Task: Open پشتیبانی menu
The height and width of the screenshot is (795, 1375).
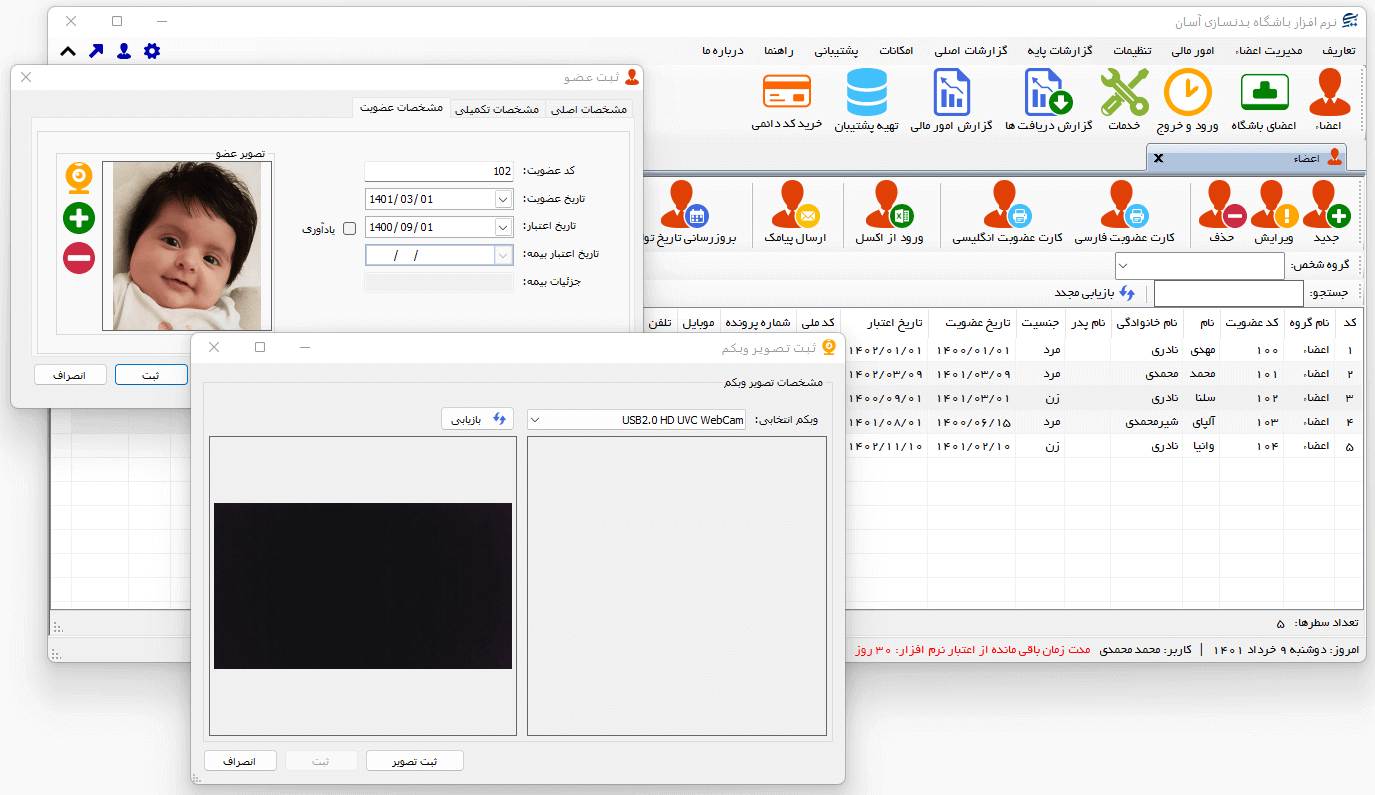Action: [838, 51]
